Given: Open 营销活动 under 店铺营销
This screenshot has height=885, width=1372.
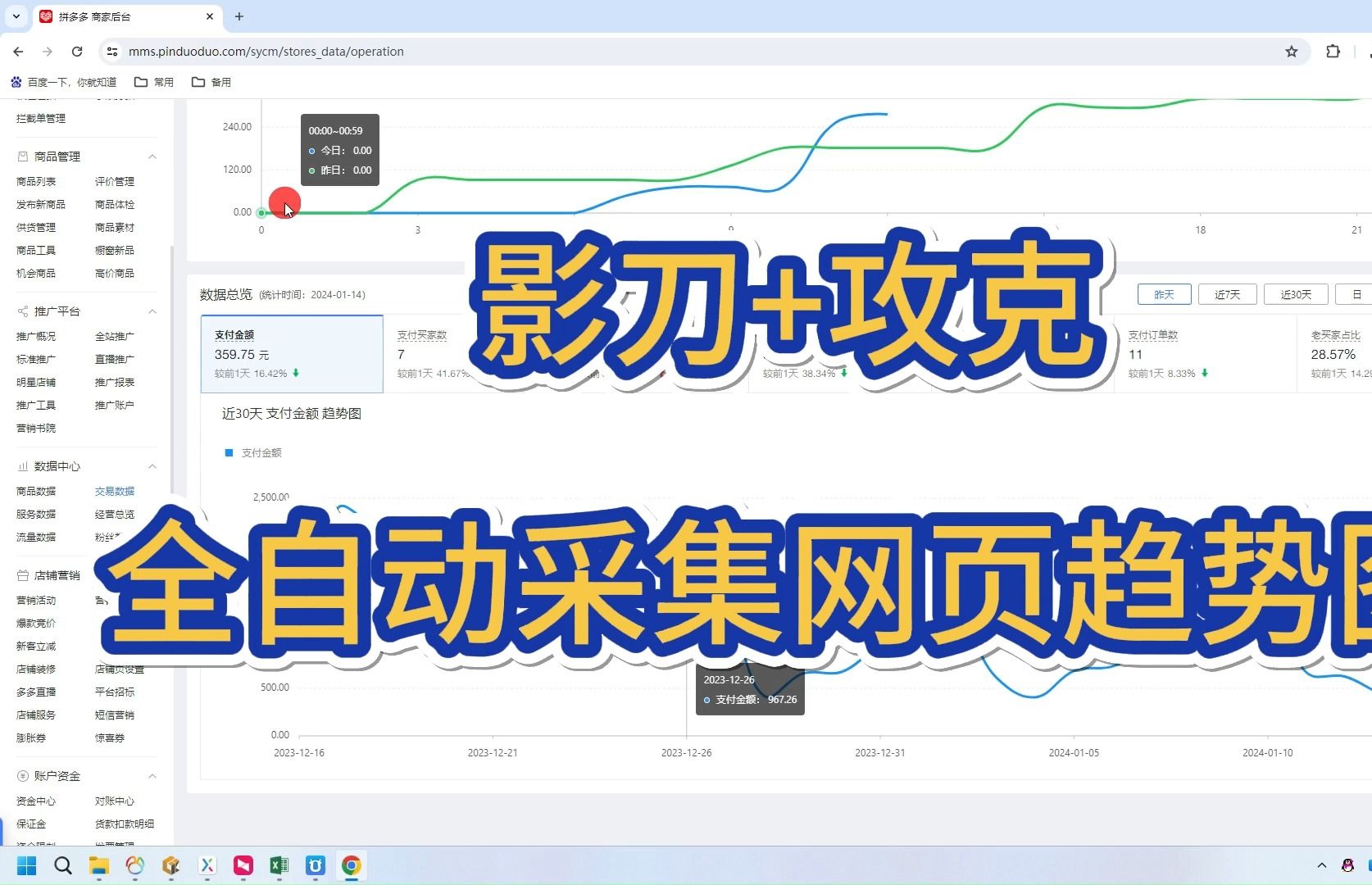Looking at the screenshot, I should pyautogui.click(x=36, y=601).
